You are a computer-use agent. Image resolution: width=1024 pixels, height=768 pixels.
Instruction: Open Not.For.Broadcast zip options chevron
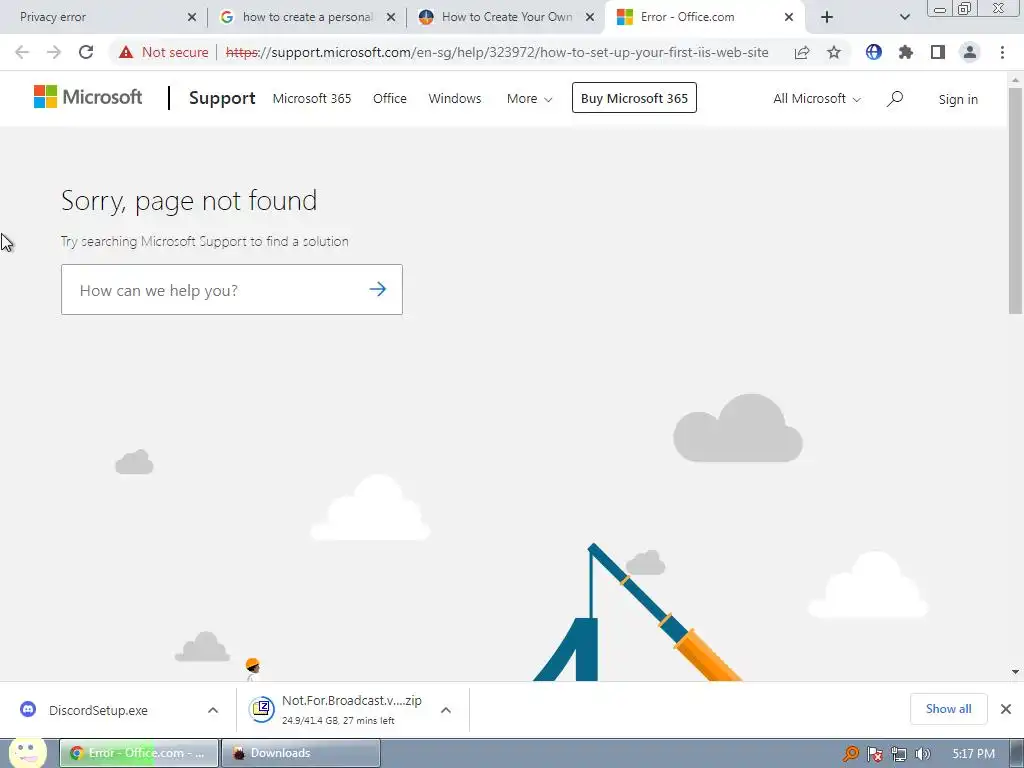[x=446, y=710]
